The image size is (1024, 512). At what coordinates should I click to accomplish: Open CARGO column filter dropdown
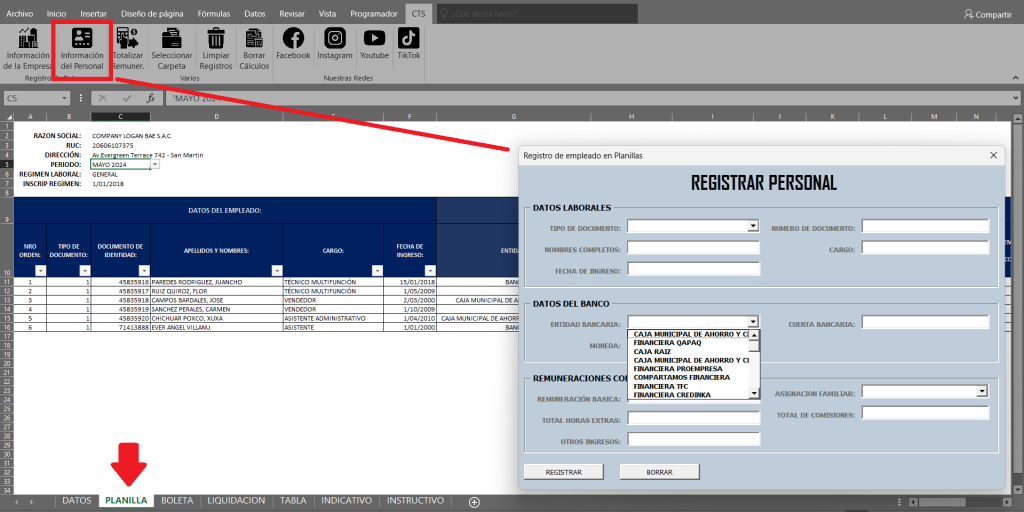377,270
